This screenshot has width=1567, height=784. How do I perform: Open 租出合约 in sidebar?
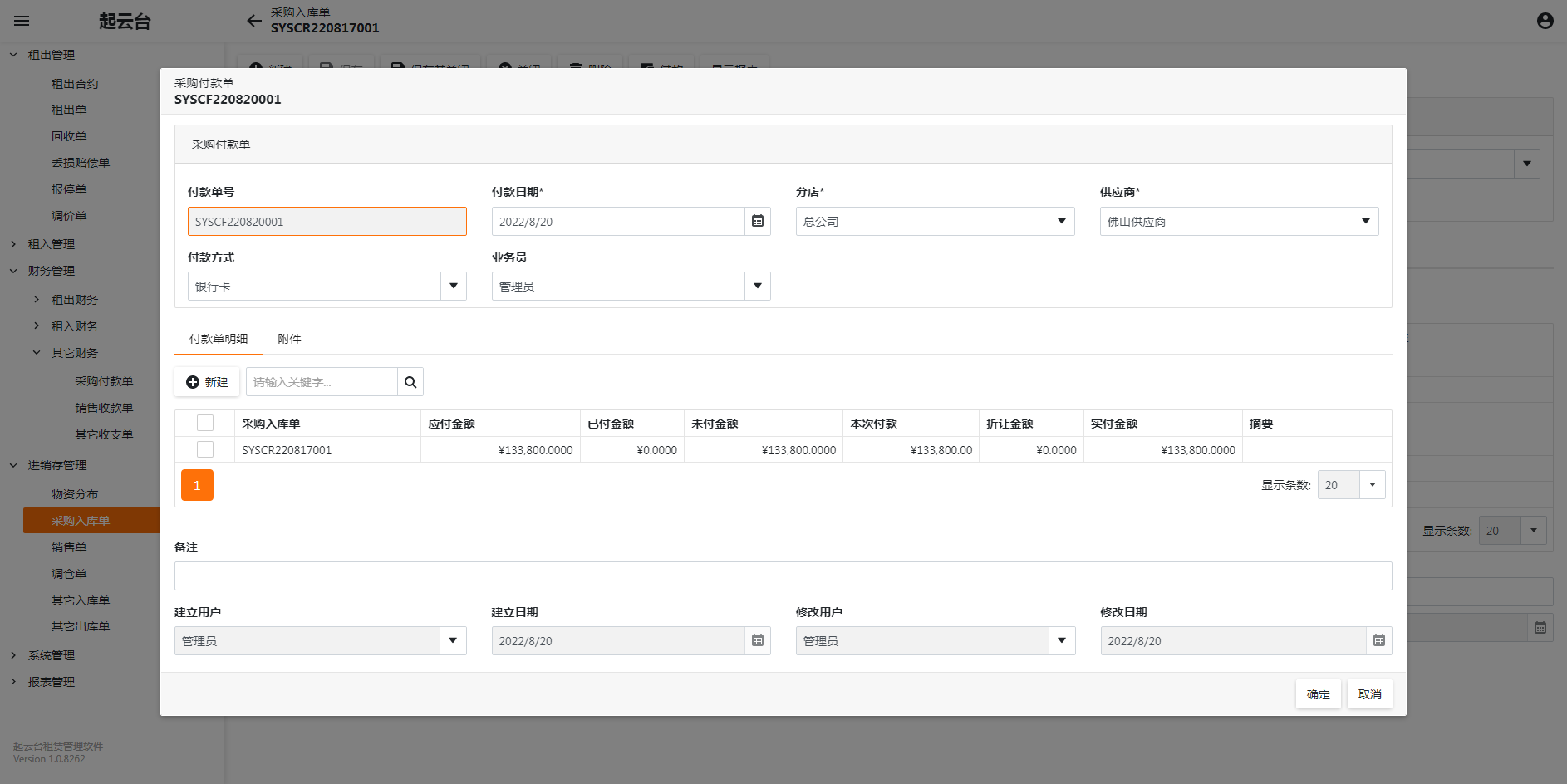coord(75,84)
